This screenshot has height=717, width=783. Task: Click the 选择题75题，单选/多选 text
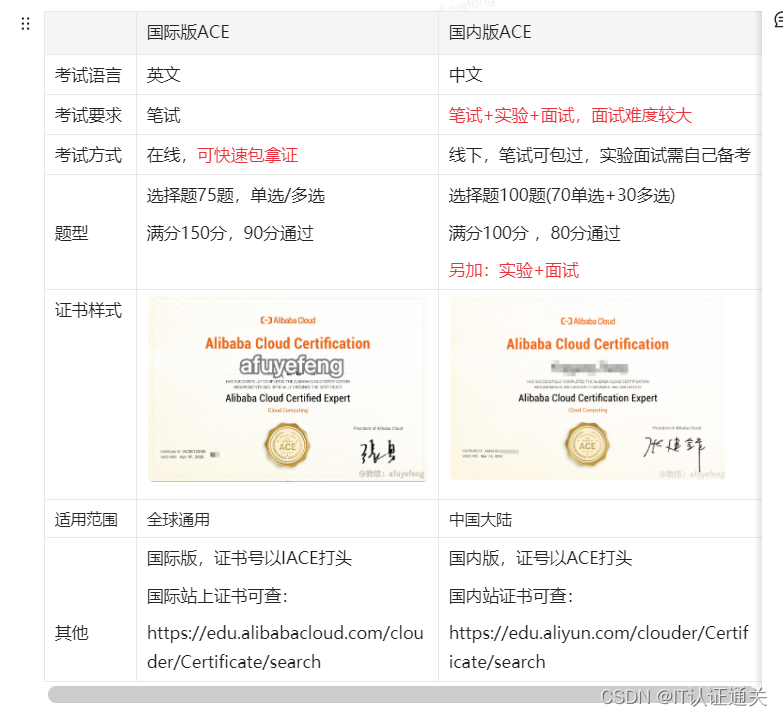coord(236,195)
